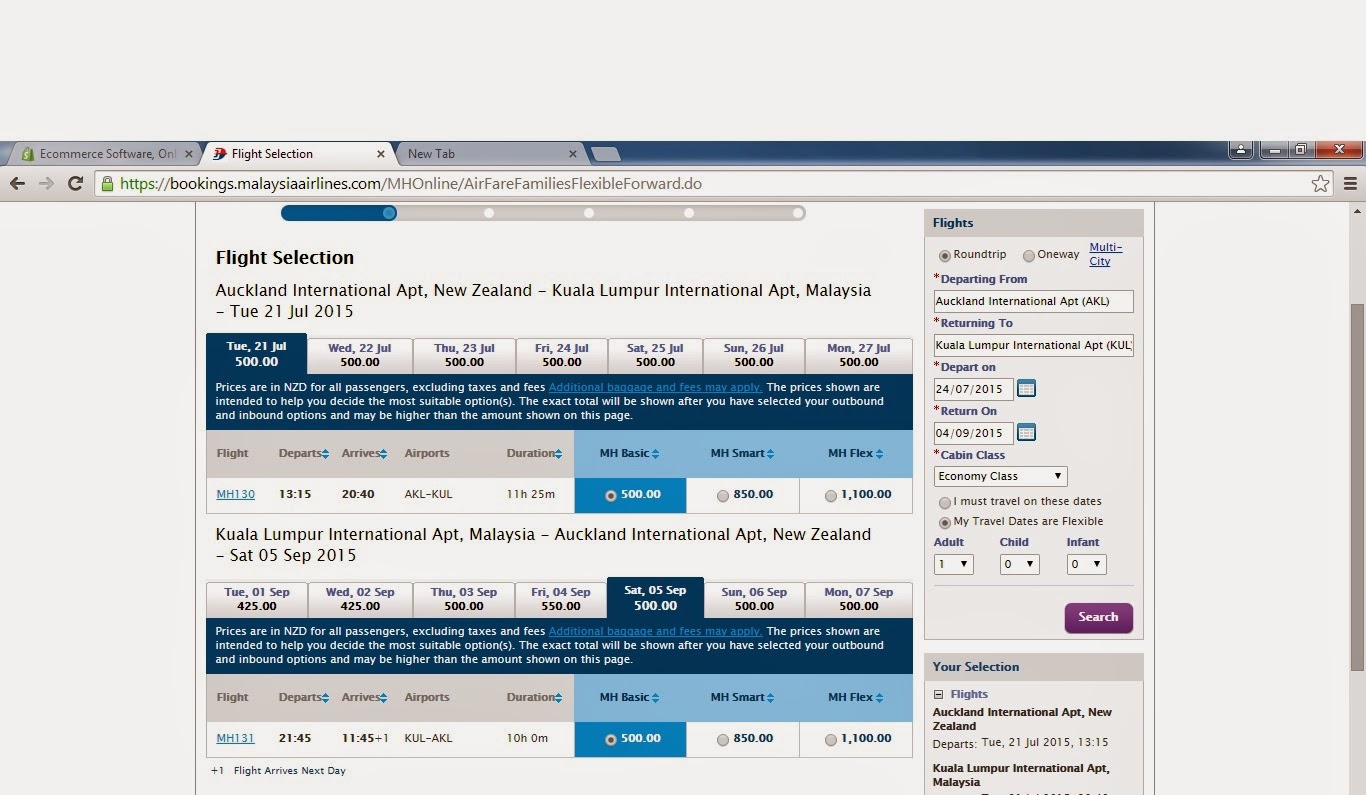
Task: Open the Infant count dropdown
Action: (1085, 565)
